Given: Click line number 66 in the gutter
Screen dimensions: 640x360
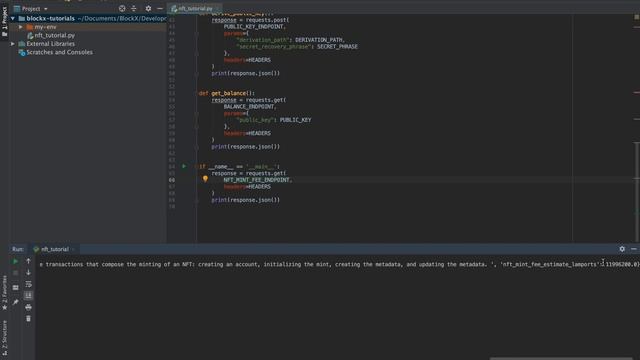Looking at the screenshot, I should [x=172, y=180].
